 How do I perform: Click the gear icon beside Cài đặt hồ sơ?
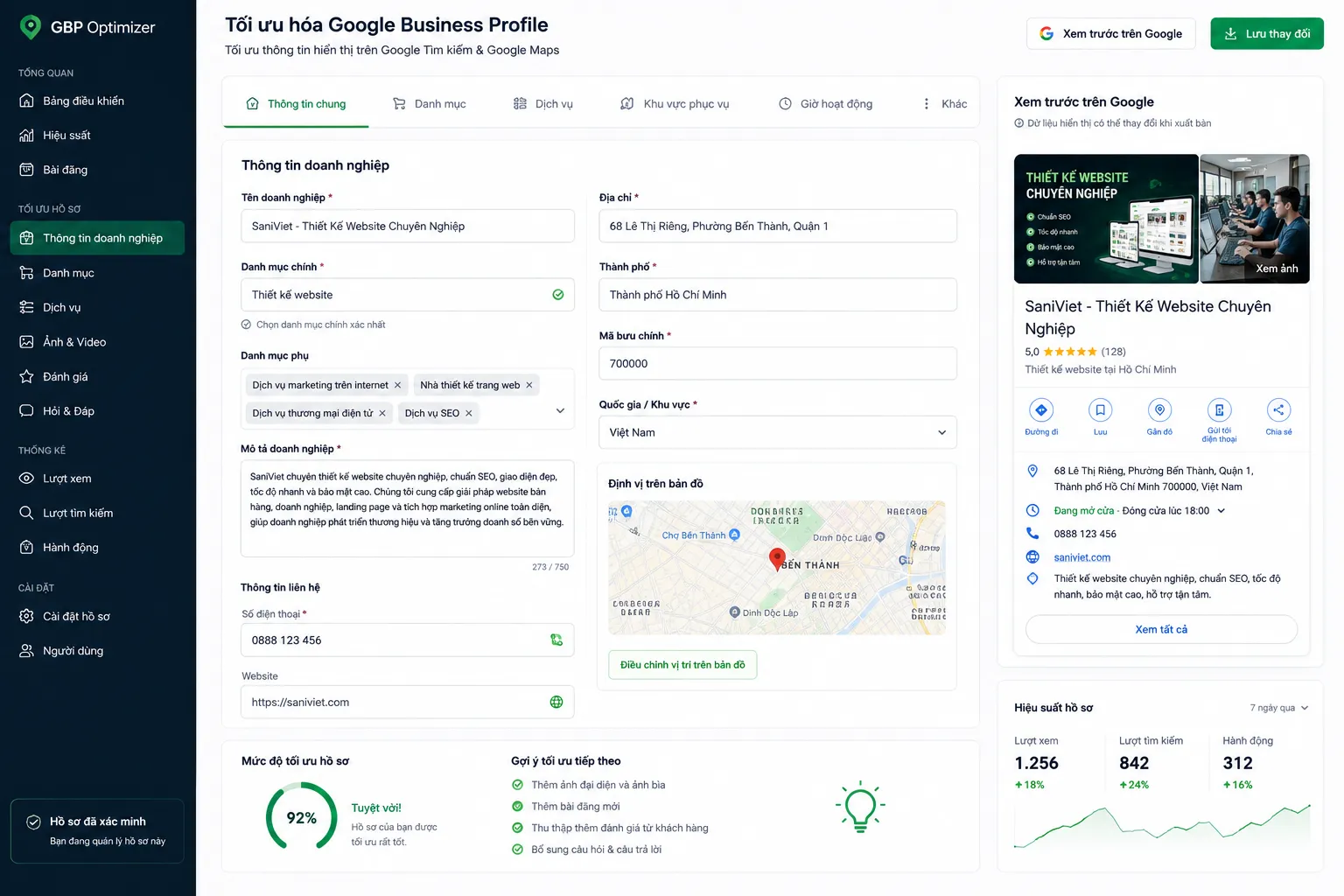(x=27, y=616)
